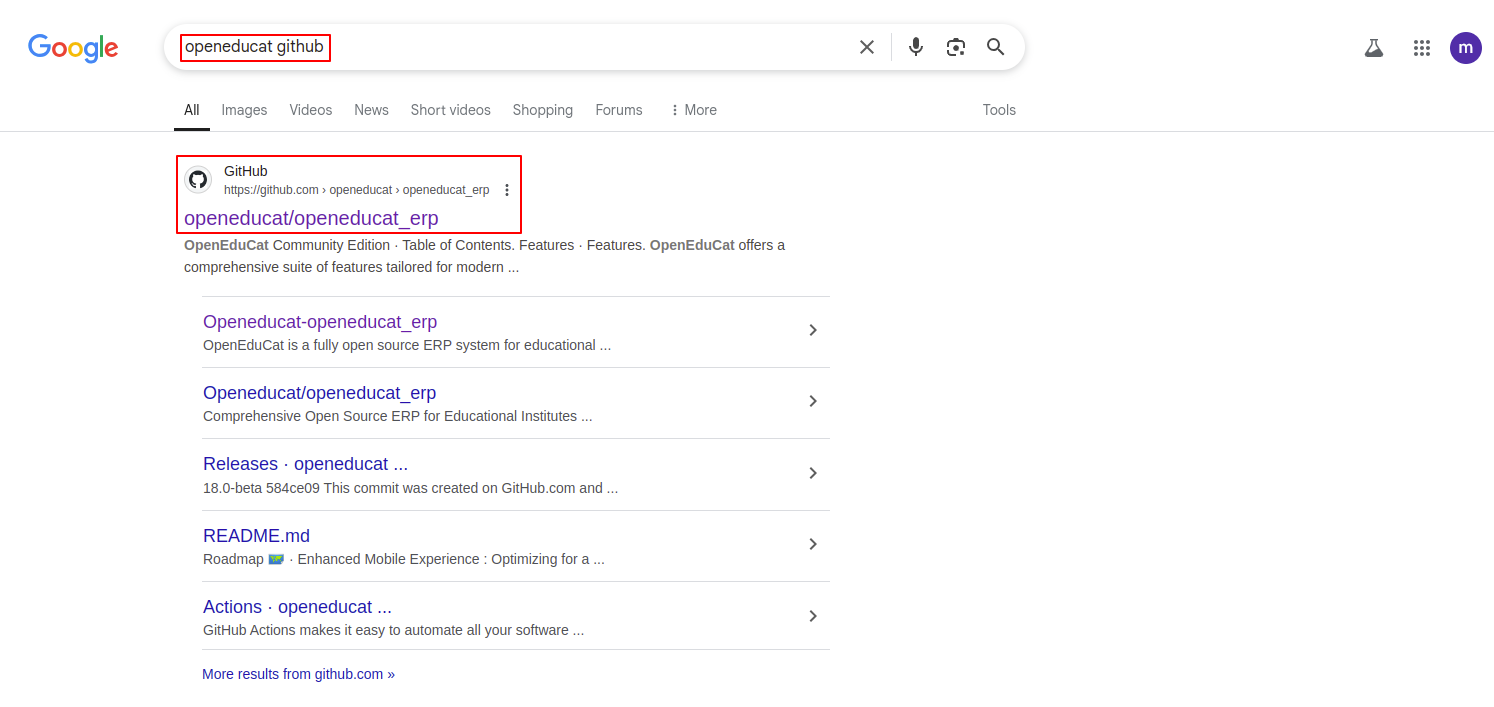Open the Tools options
The image size is (1494, 707).
click(x=998, y=110)
